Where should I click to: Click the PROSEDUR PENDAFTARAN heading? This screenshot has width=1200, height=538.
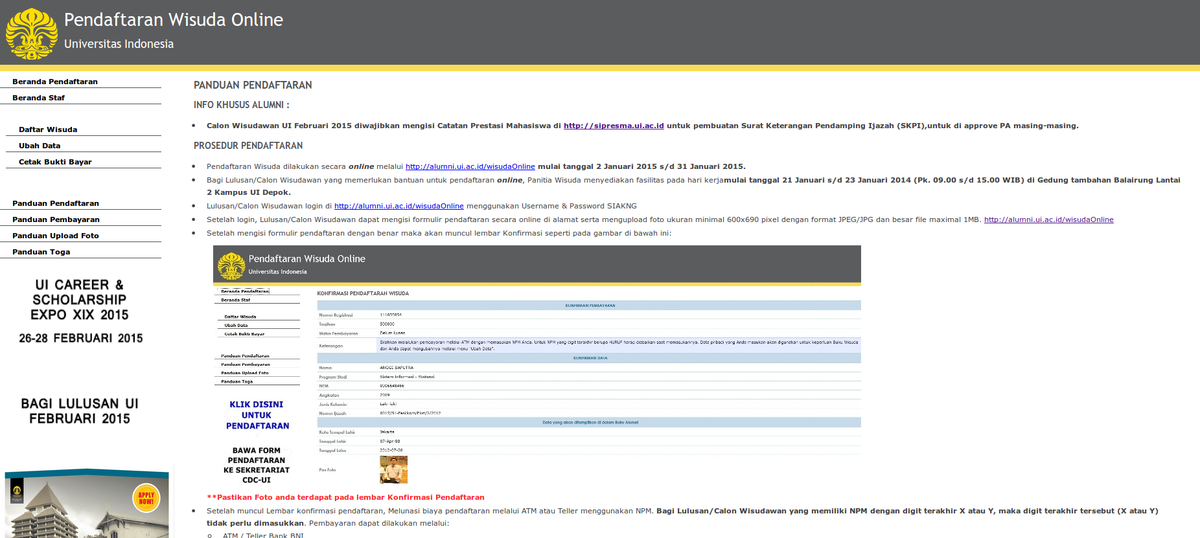(248, 146)
